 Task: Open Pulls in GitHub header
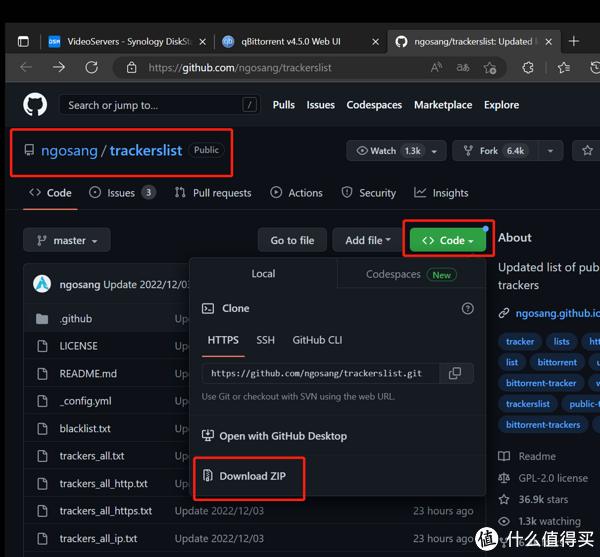(x=284, y=105)
